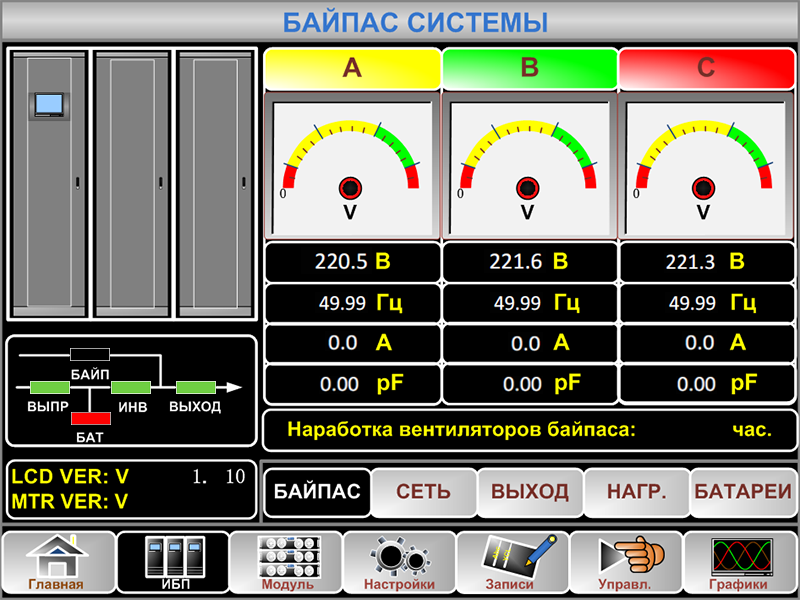
Task: Open the Записи notepad icon
Action: 513,563
